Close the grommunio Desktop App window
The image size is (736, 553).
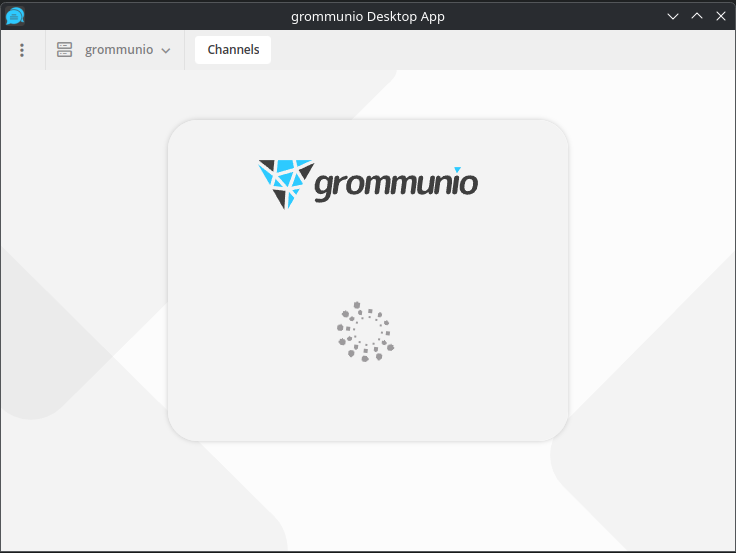(x=720, y=16)
